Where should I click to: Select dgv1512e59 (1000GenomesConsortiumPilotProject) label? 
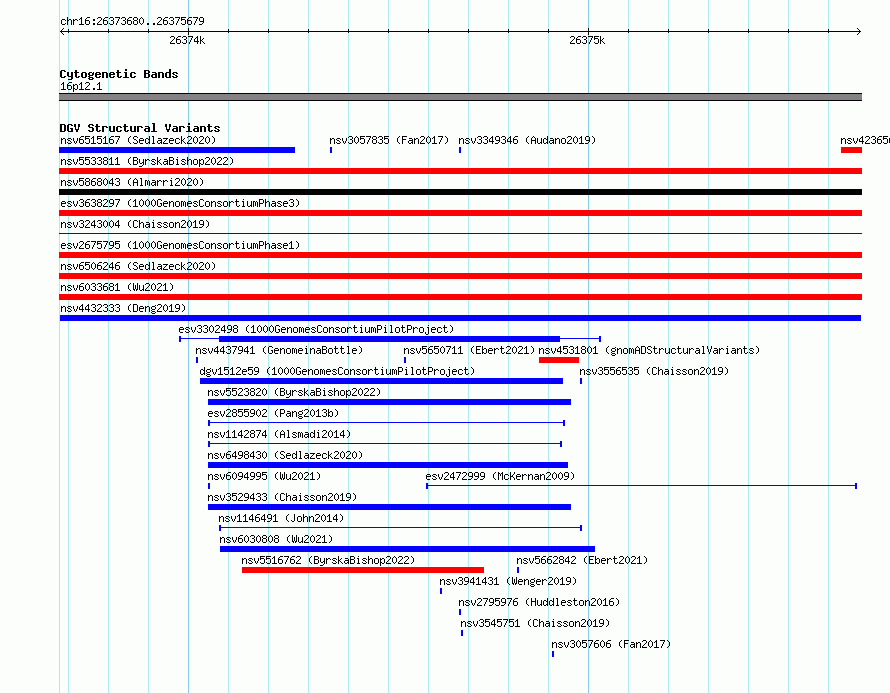pyautogui.click(x=337, y=371)
